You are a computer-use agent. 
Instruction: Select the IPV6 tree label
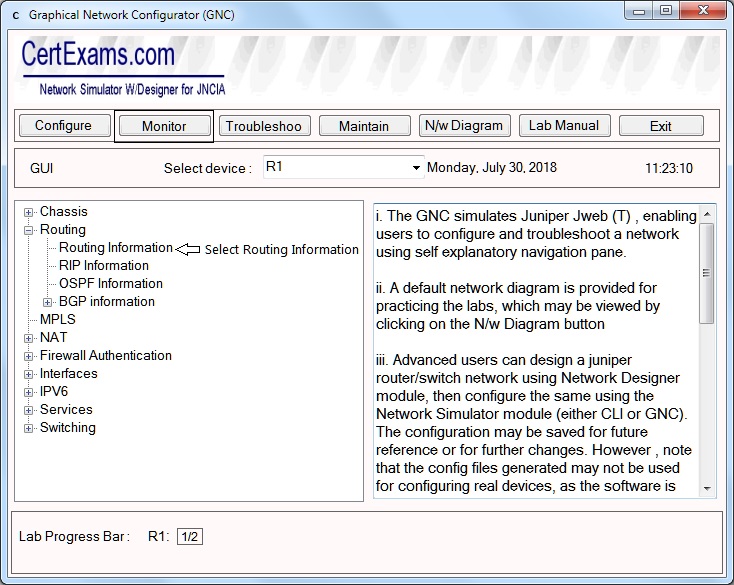tap(54, 391)
